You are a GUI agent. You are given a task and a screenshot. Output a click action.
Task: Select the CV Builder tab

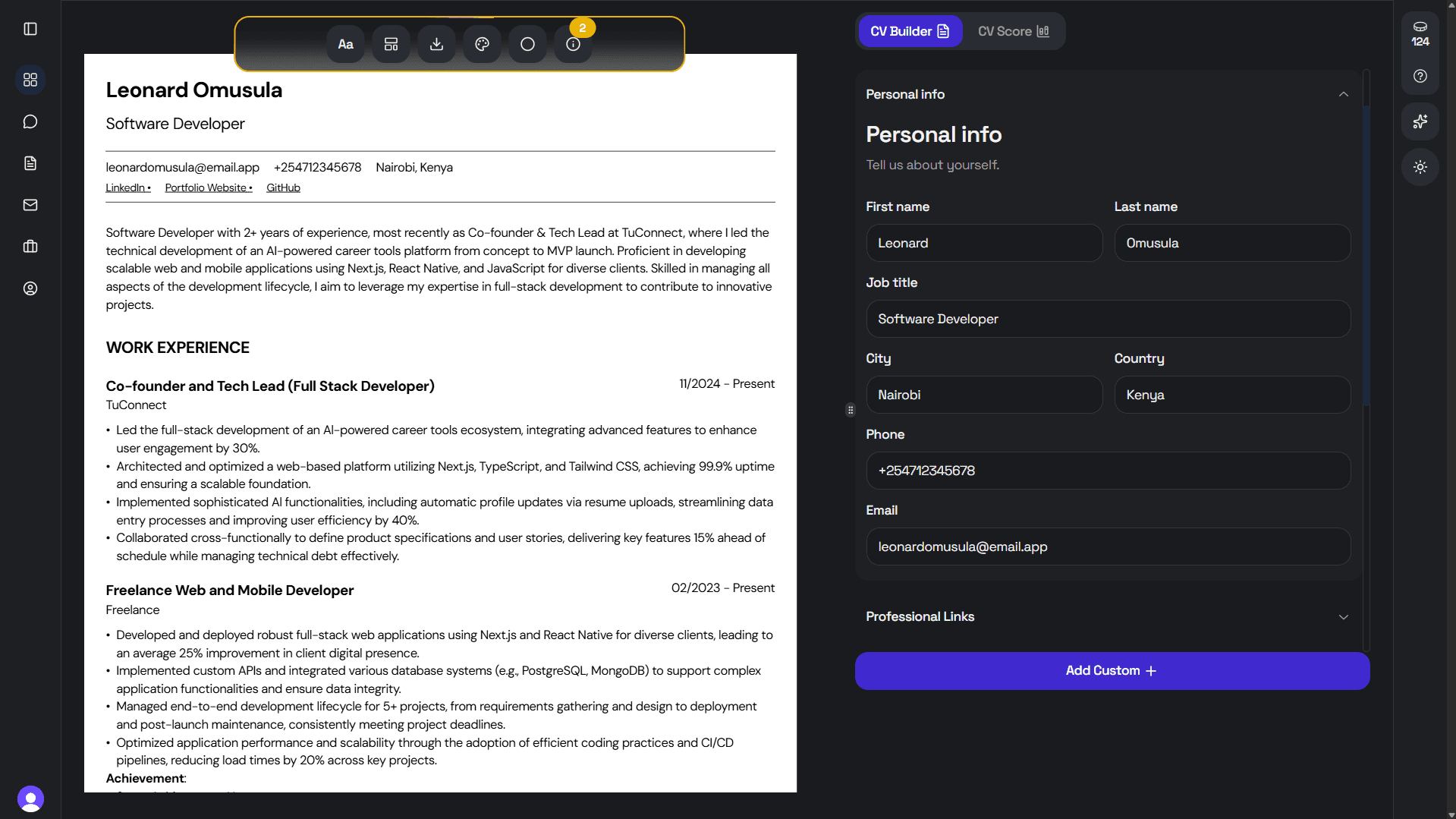pos(909,31)
